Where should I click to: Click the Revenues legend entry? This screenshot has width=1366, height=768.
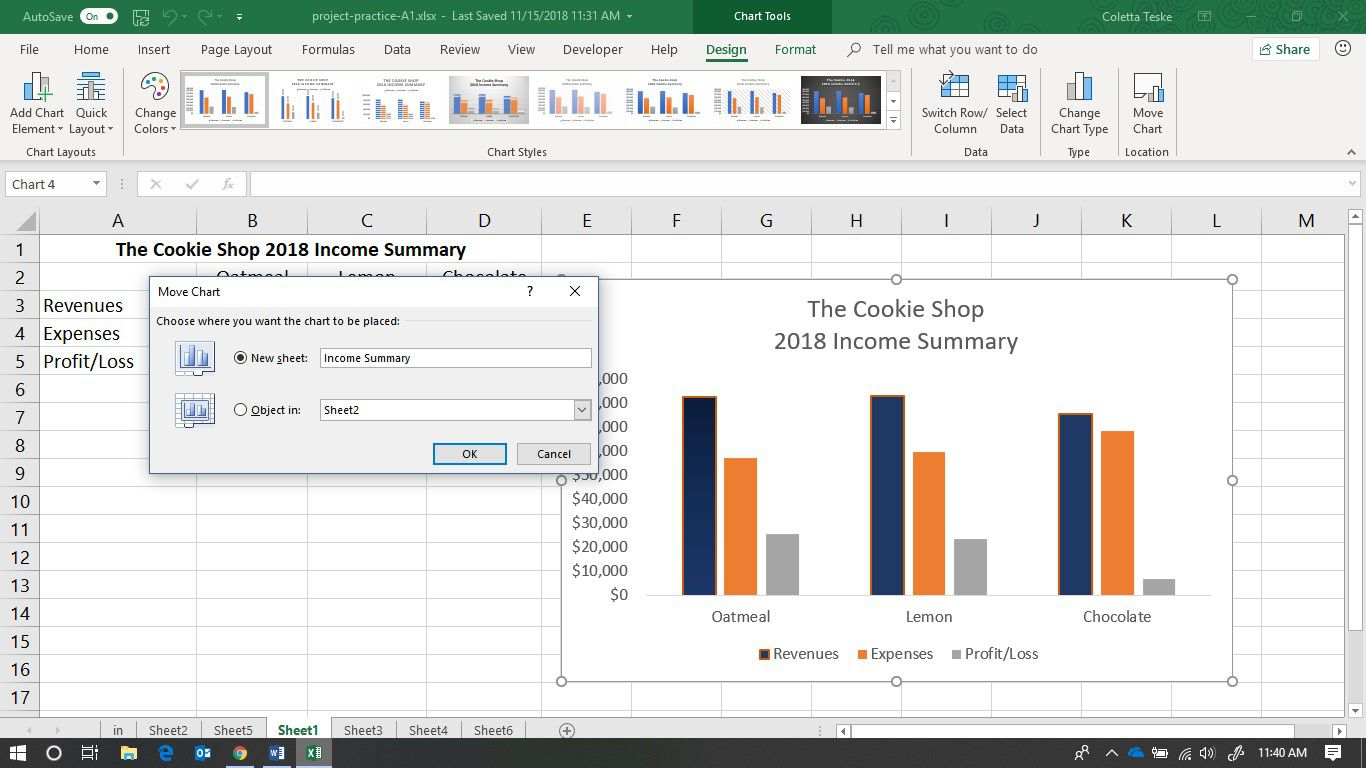coord(798,654)
